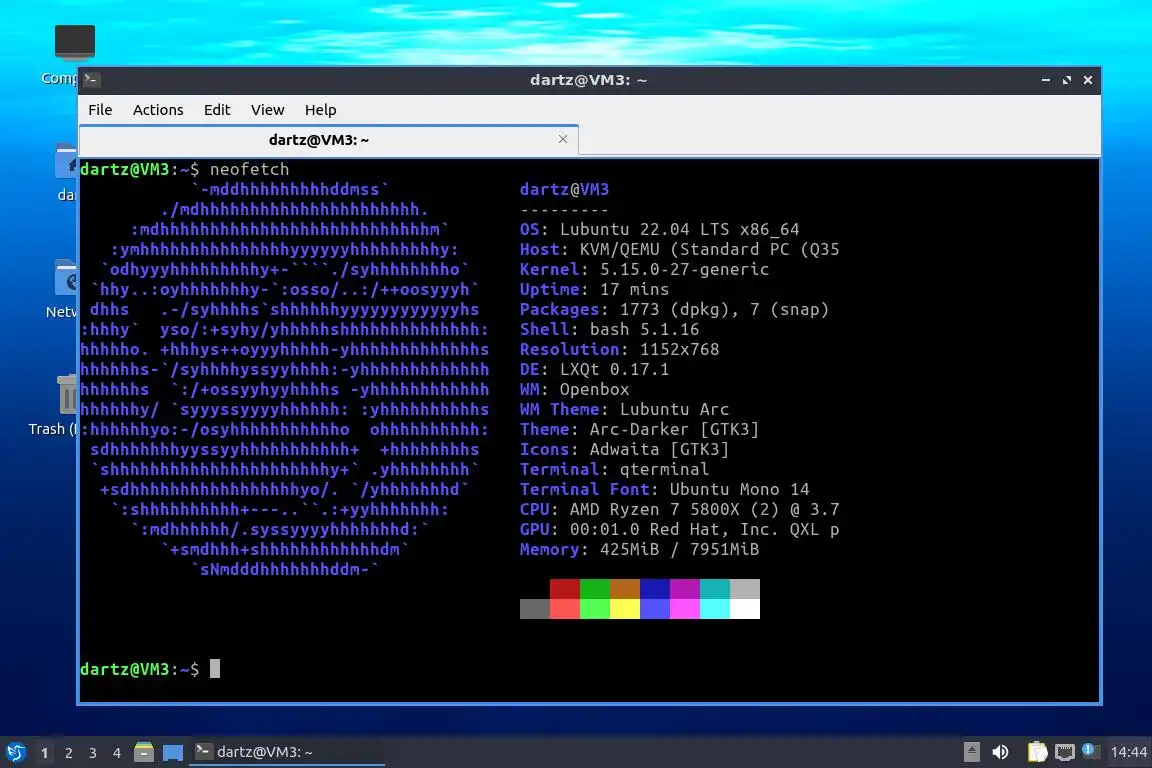Switch to workspace 2 in the pager
The image size is (1152, 768).
pos(69,753)
